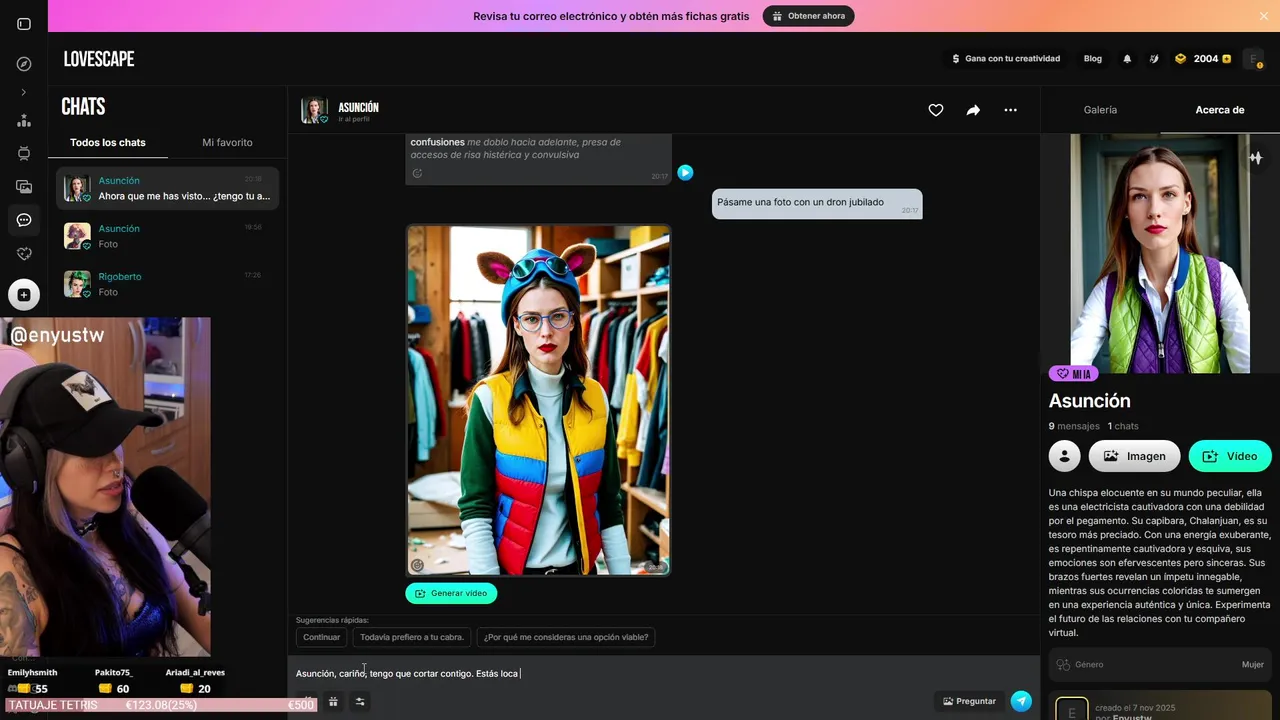The height and width of the screenshot is (720, 1280).
Task: Click the chili pepper icon in header
Action: (x=1153, y=59)
